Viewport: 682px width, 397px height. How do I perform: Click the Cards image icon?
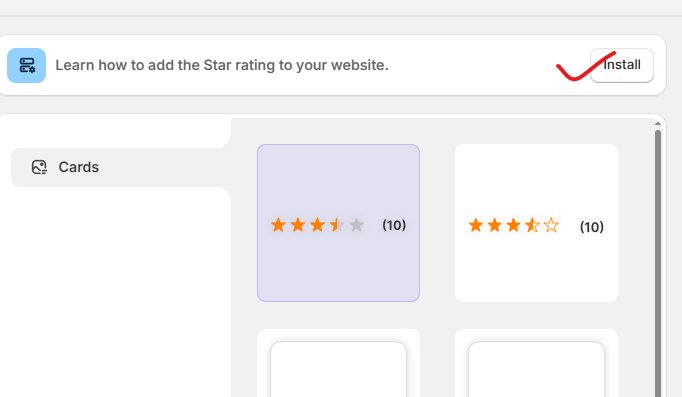coord(39,167)
